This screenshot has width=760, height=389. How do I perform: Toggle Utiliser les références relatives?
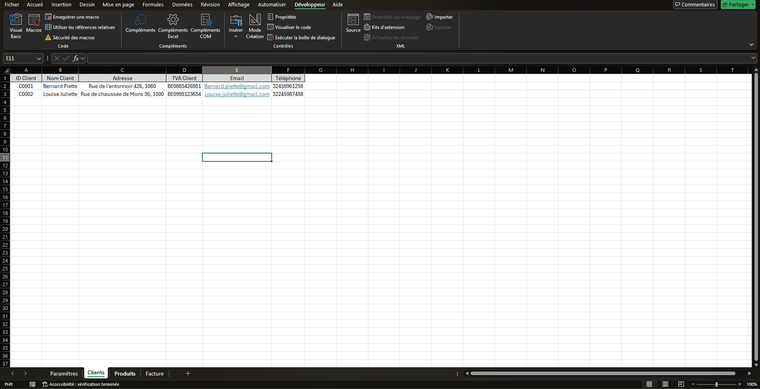pos(80,27)
